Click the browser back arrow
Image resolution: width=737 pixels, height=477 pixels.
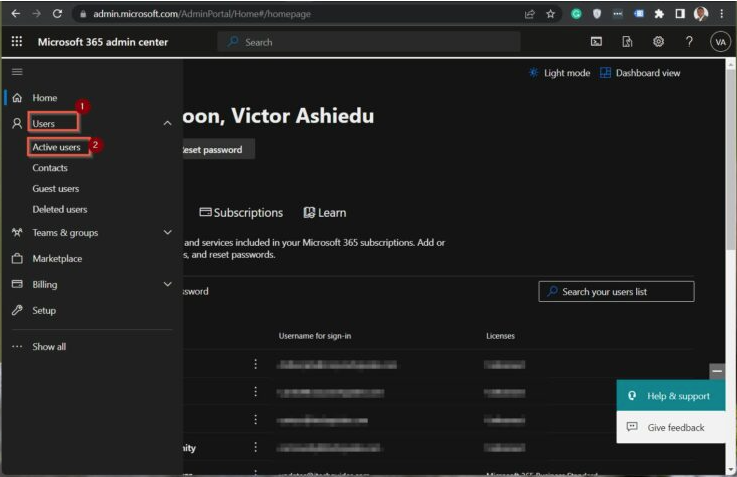[15, 14]
